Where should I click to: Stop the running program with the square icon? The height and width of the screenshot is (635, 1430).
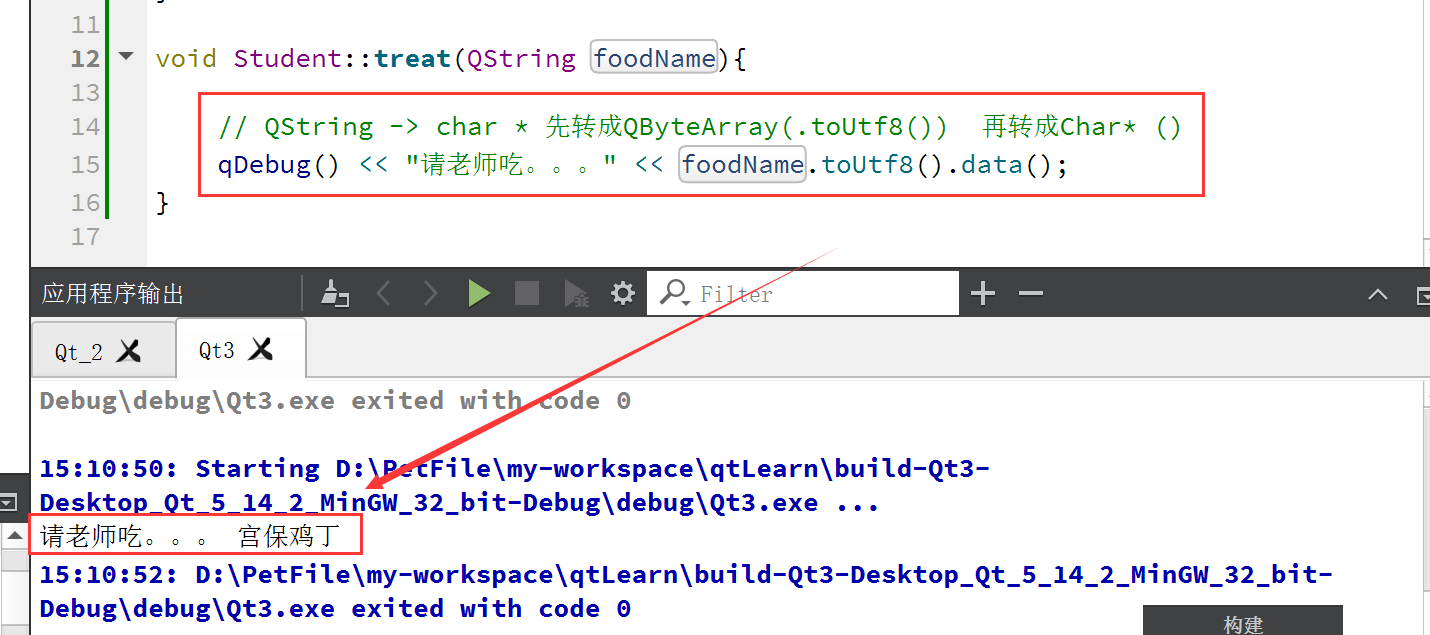[x=527, y=293]
